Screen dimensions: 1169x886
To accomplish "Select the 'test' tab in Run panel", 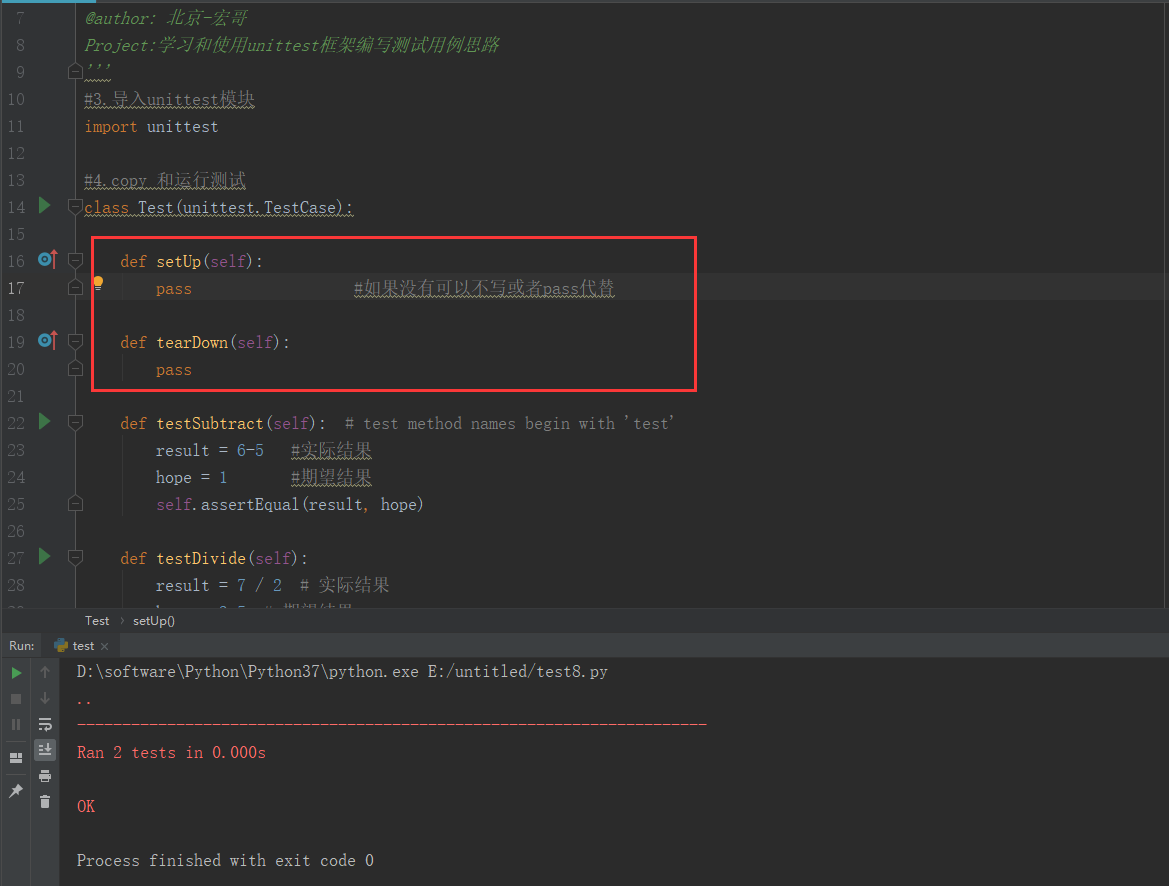I will [x=81, y=646].
